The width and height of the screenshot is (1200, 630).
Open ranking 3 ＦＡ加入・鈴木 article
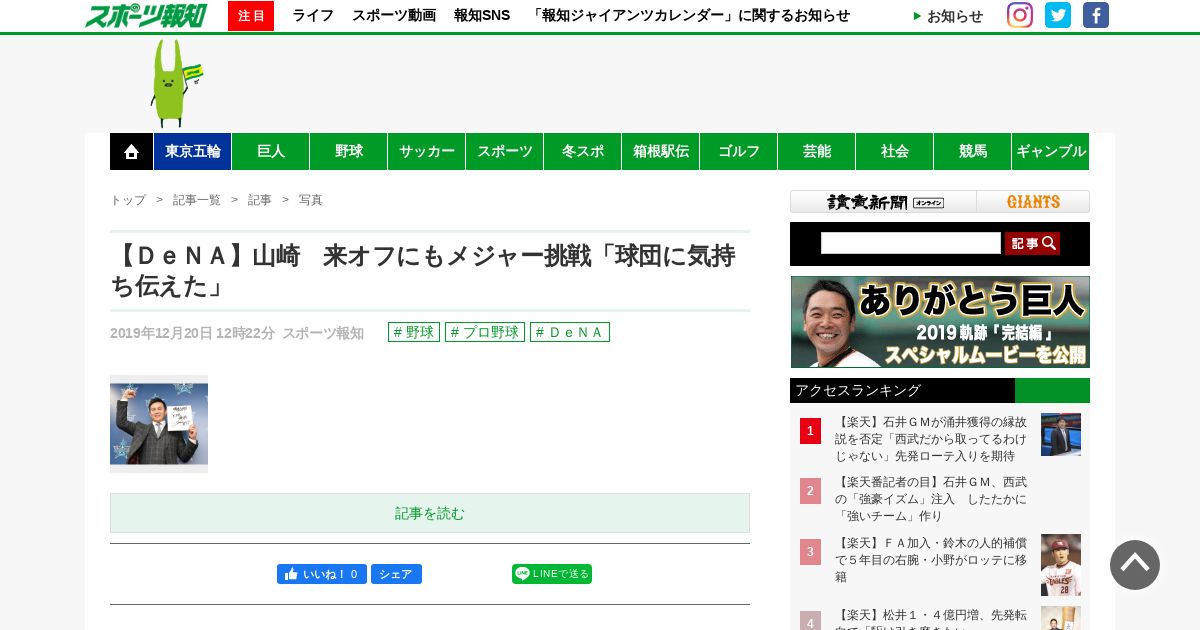coord(931,560)
